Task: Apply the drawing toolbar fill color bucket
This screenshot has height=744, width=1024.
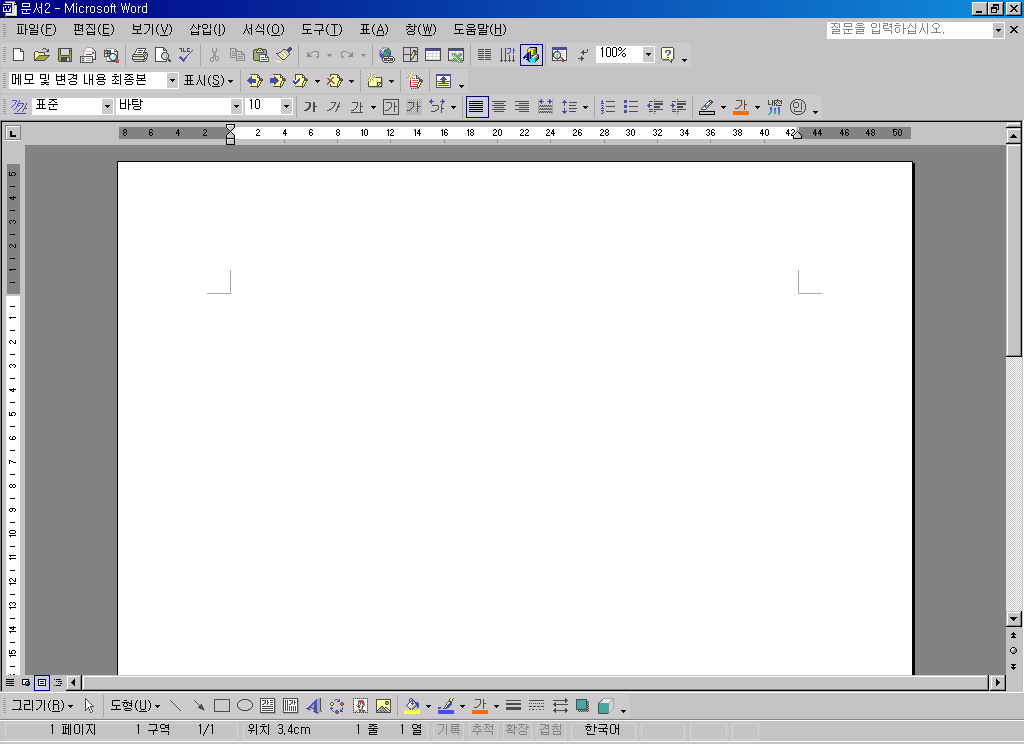Action: (412, 705)
